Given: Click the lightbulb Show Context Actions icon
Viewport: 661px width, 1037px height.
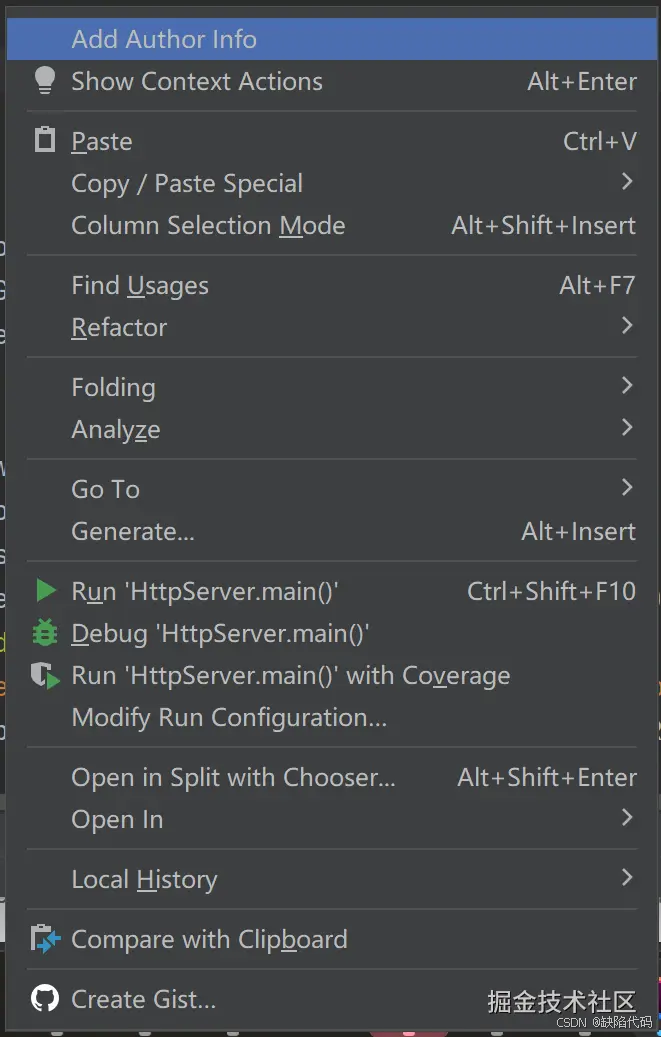Looking at the screenshot, I should tap(45, 81).
